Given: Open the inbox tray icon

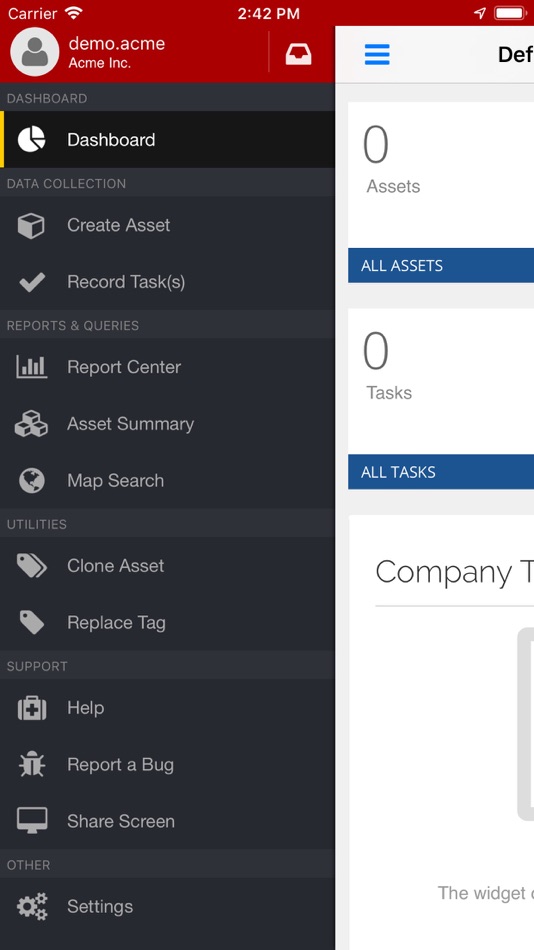Looking at the screenshot, I should [x=299, y=55].
